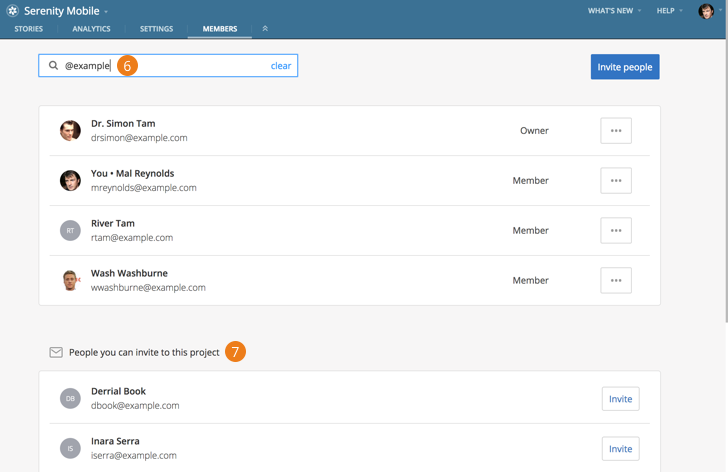
Task: Collapse the navigation bar with double chevron
Action: [265, 29]
